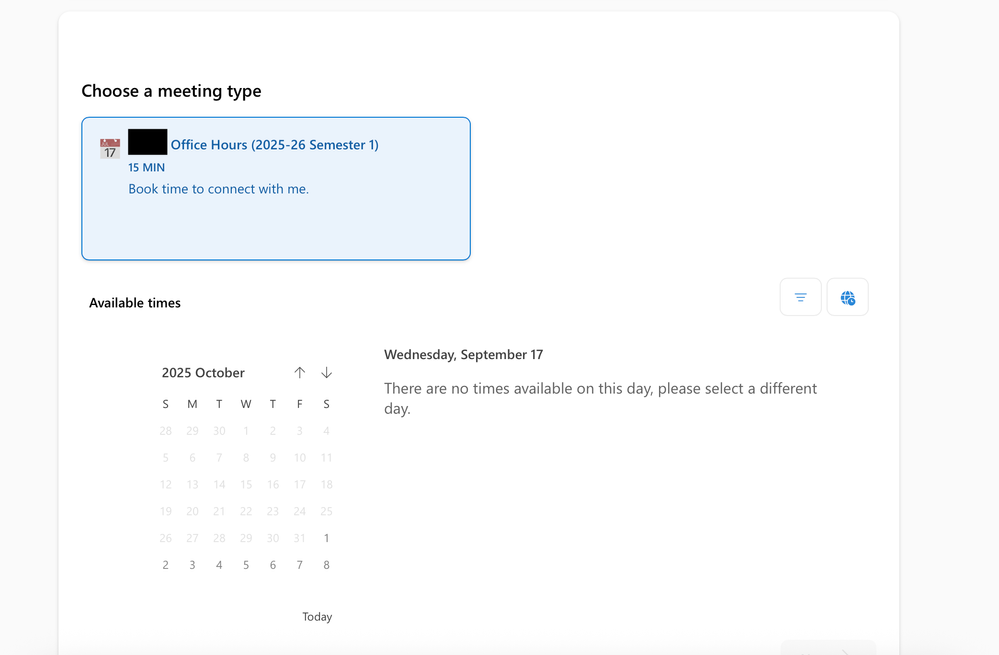The image size is (999, 655).
Task: Jump to Today in the calendar
Action: [x=317, y=617]
